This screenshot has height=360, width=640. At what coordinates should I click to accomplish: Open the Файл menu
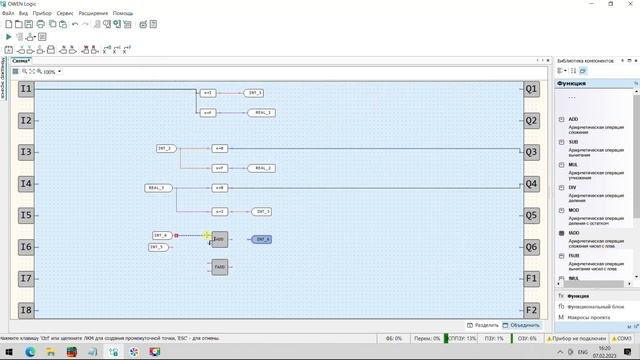(8, 13)
